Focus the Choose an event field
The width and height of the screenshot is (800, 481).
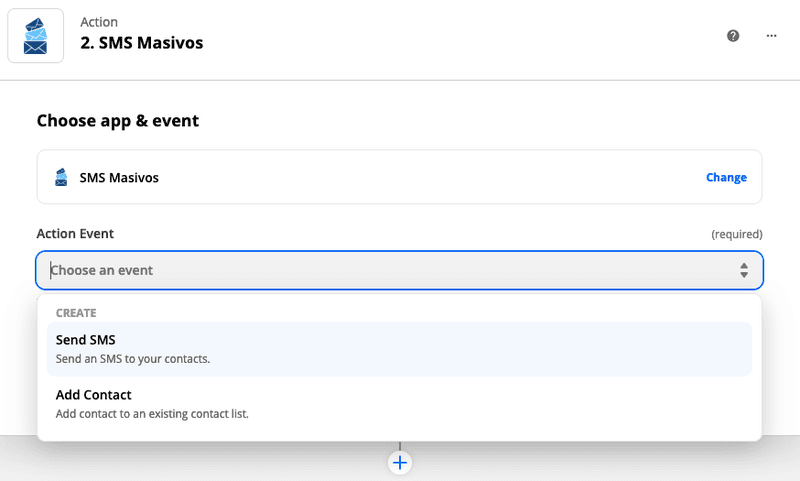pyautogui.click(x=399, y=270)
